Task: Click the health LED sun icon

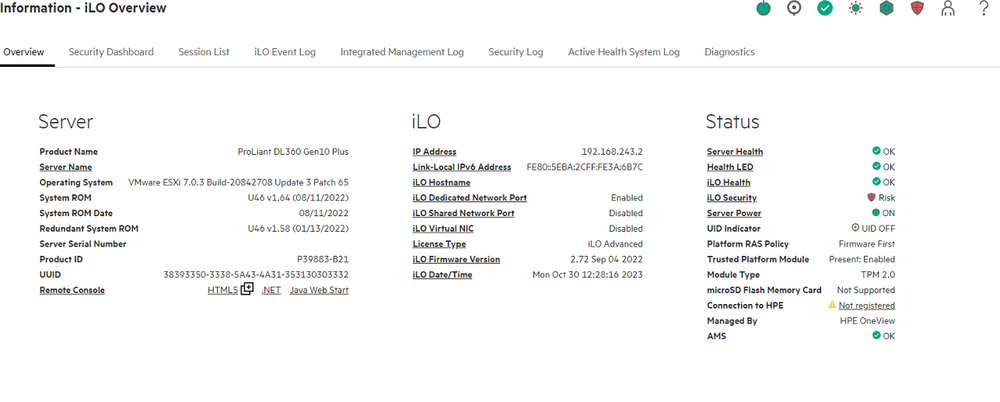Action: (x=855, y=9)
